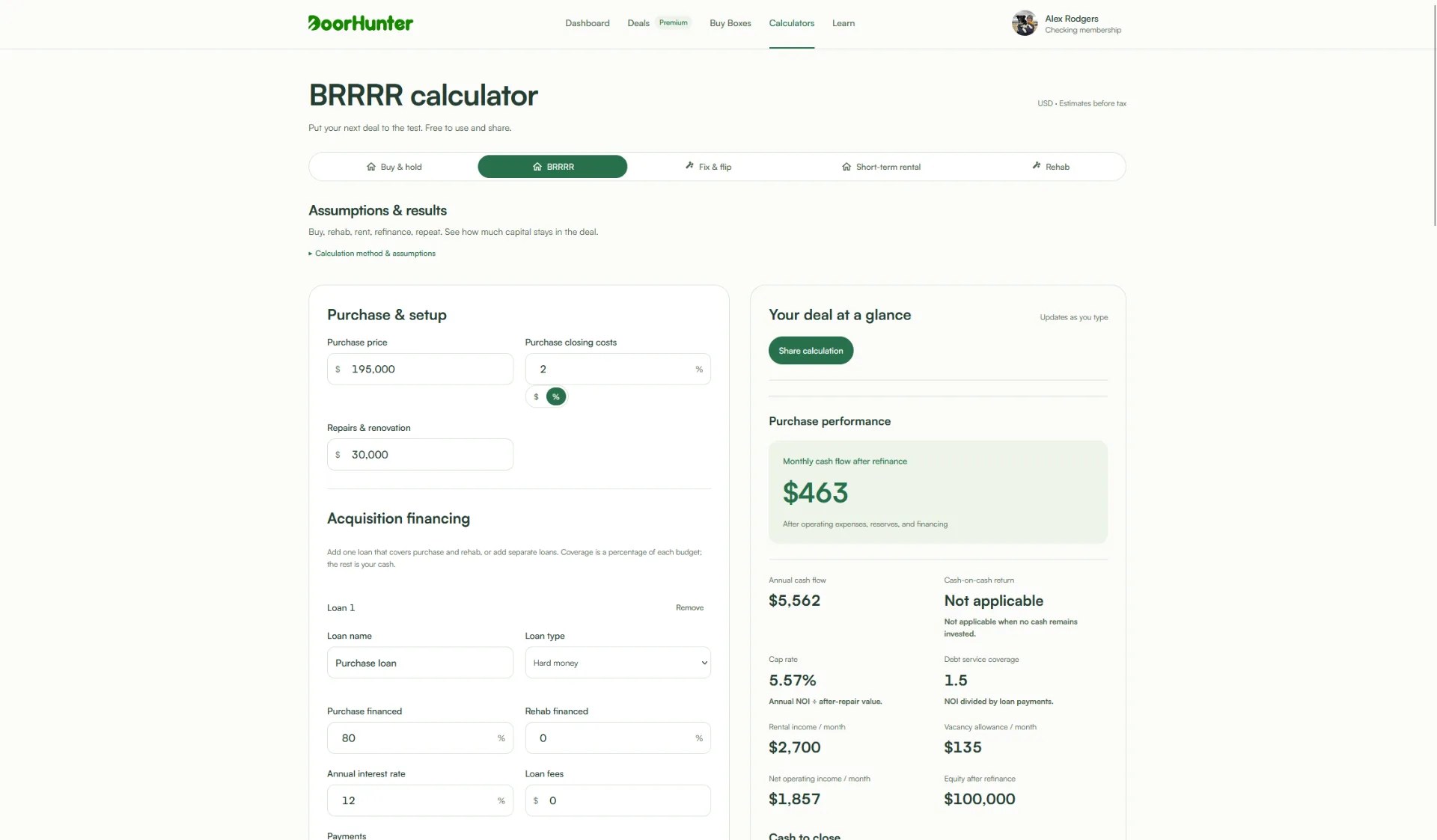Image resolution: width=1437 pixels, height=840 pixels.
Task: Open the Dashboard nav item
Action: tap(588, 23)
